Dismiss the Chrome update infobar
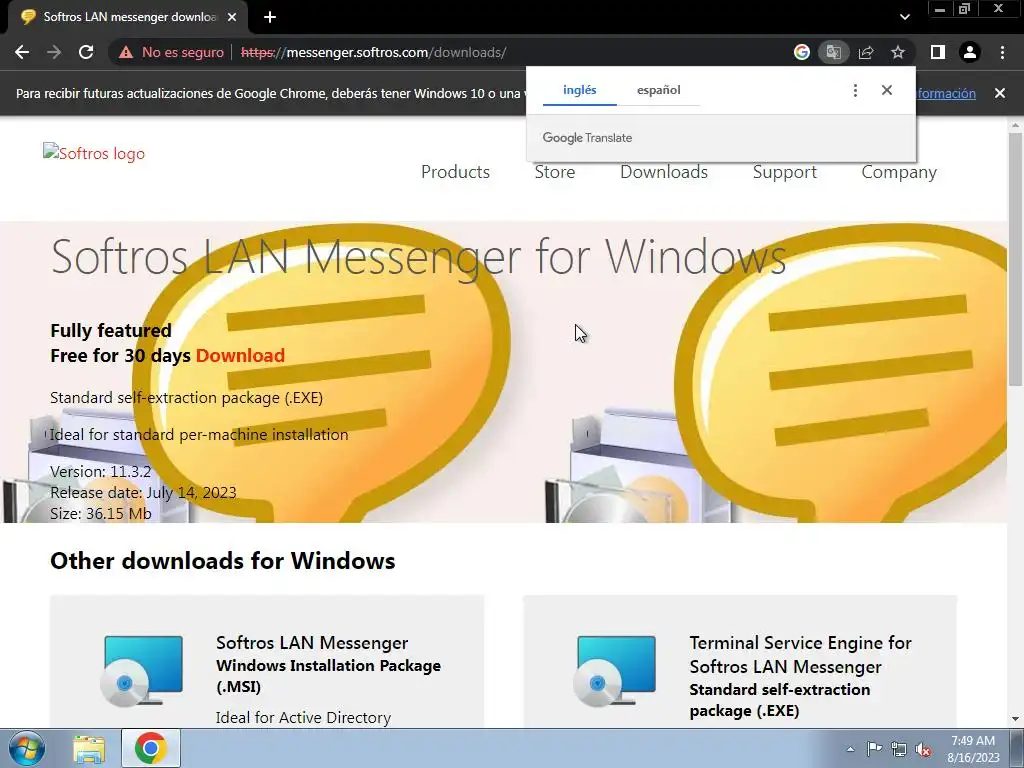 point(999,93)
